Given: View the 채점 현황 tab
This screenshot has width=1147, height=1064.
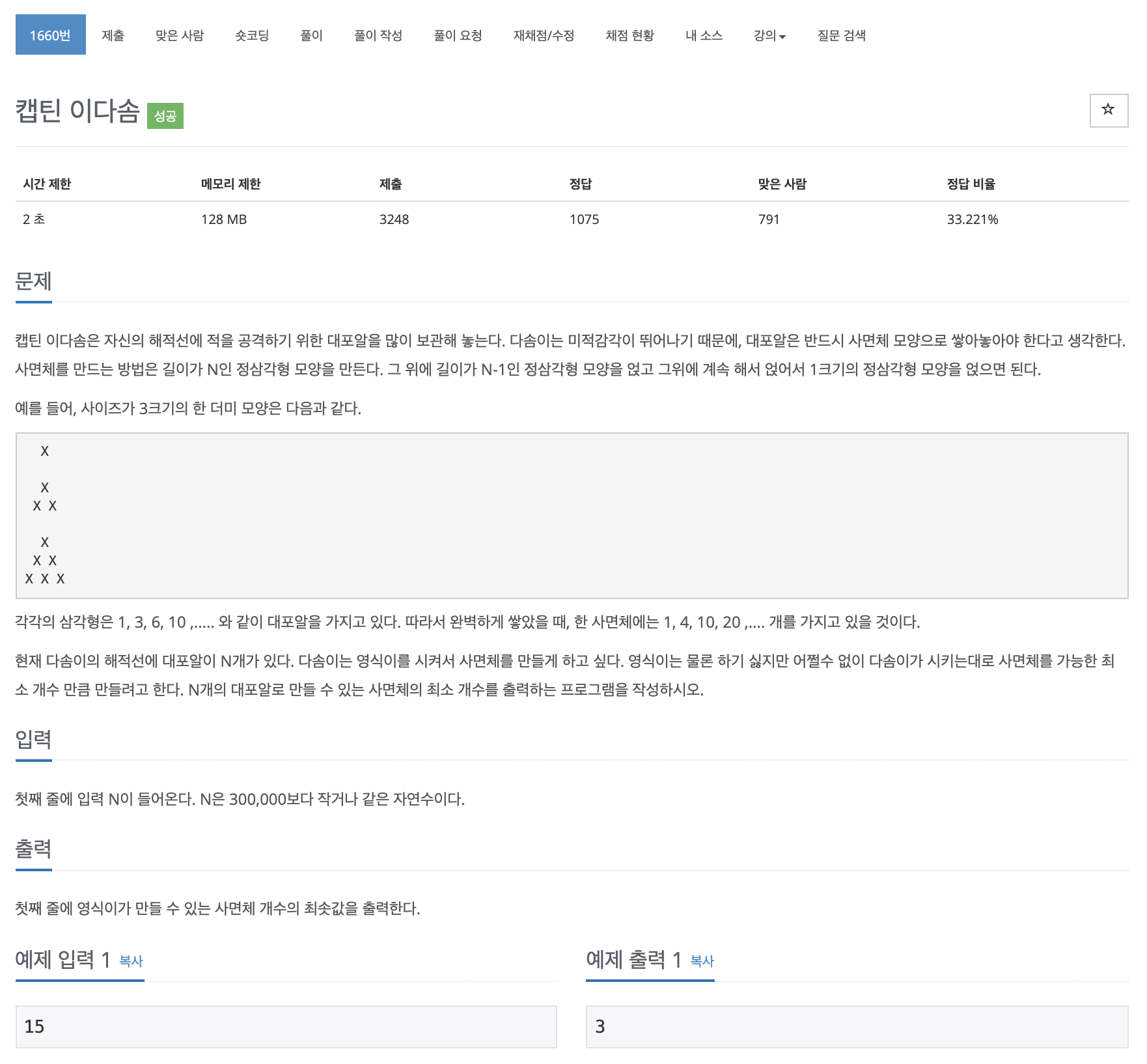Looking at the screenshot, I should [630, 35].
